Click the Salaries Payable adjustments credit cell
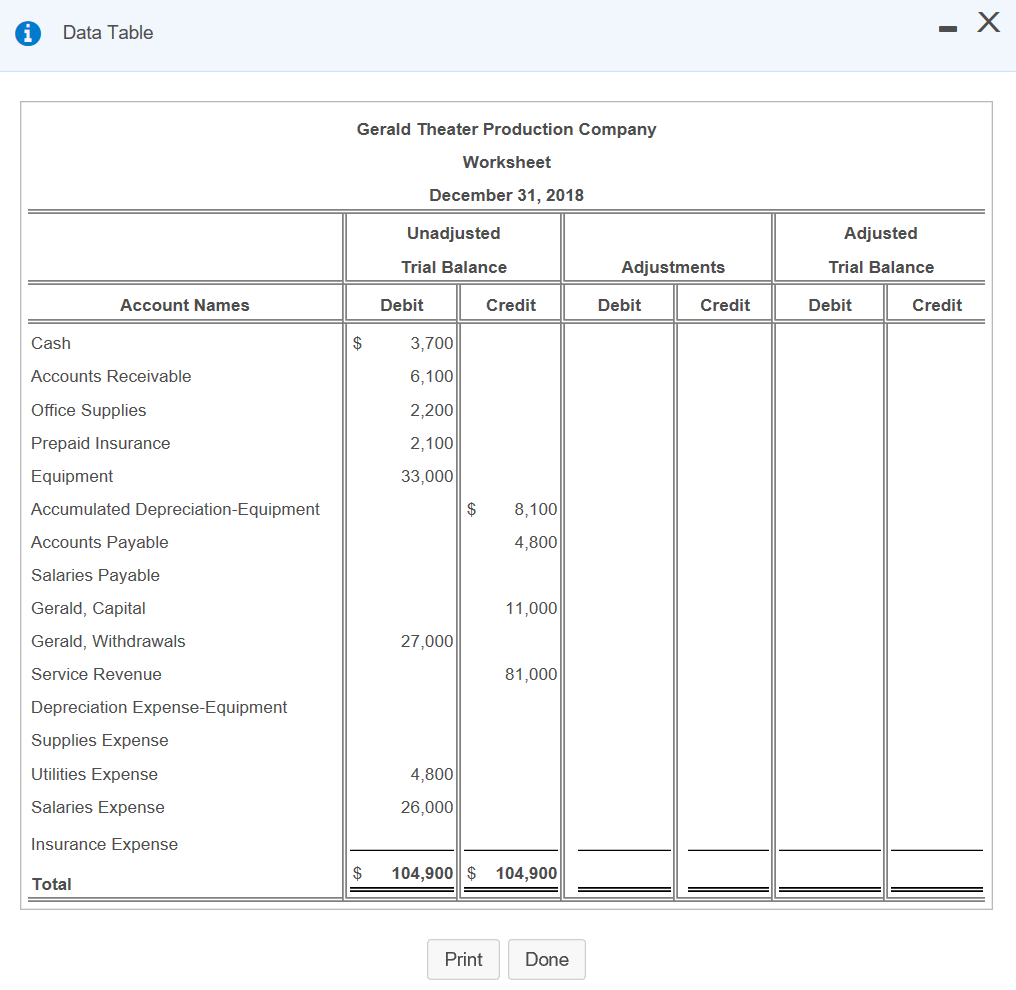Image resolution: width=1016 pixels, height=990 pixels. point(724,575)
